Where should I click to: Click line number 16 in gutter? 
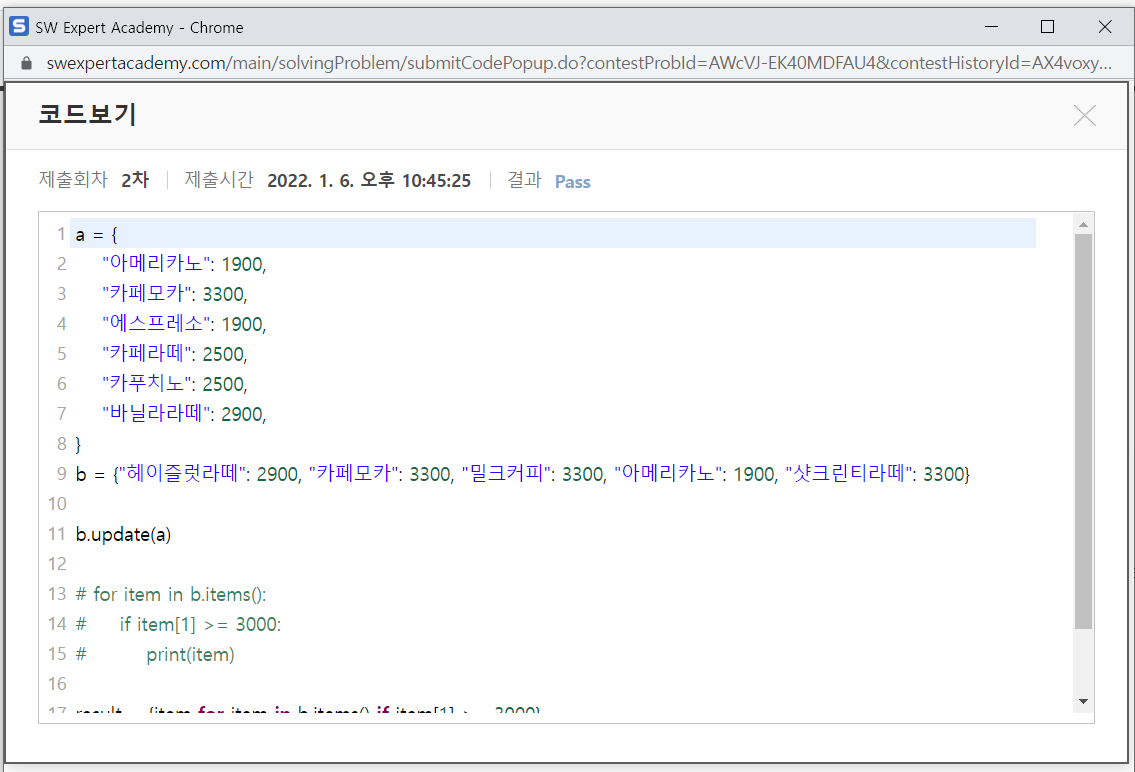57,684
